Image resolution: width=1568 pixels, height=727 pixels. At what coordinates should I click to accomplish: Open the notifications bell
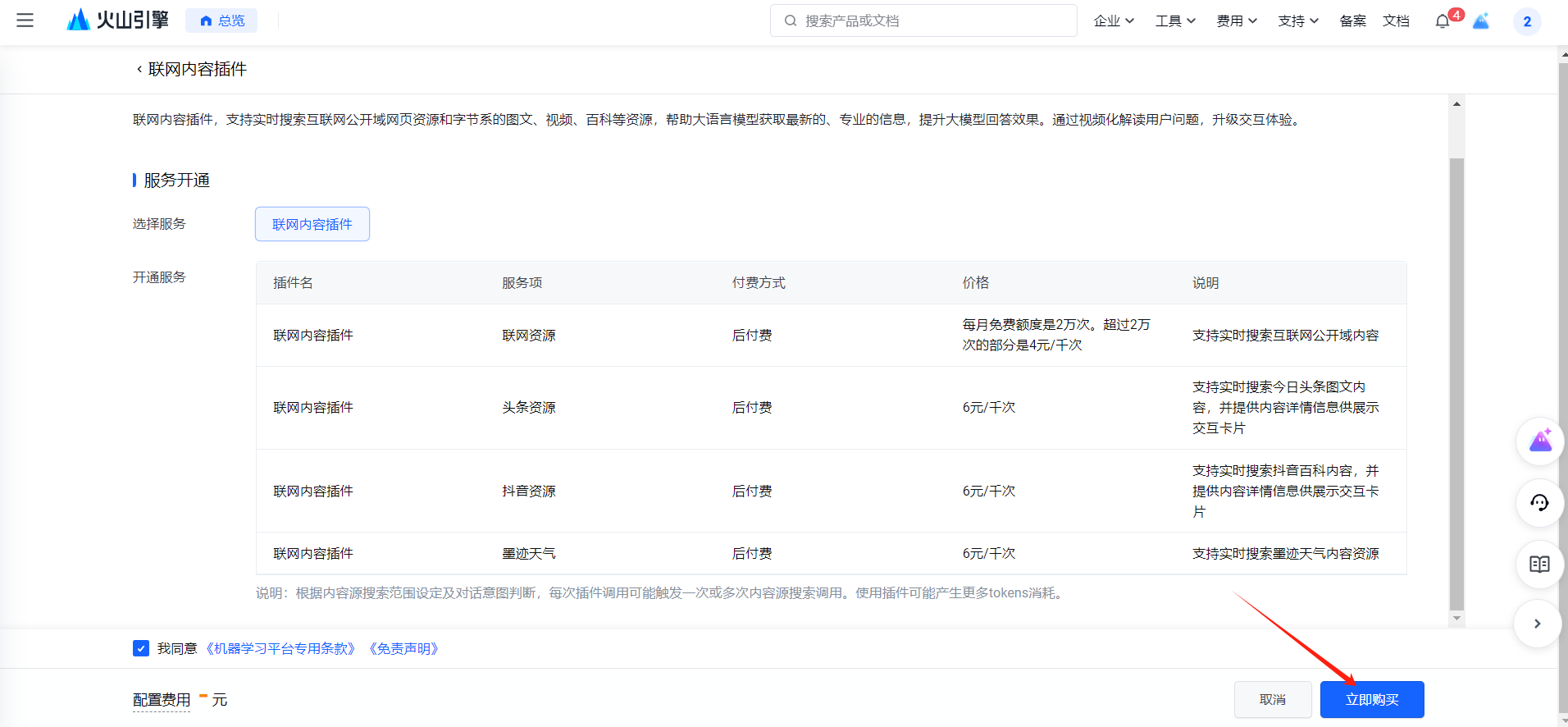1443,21
